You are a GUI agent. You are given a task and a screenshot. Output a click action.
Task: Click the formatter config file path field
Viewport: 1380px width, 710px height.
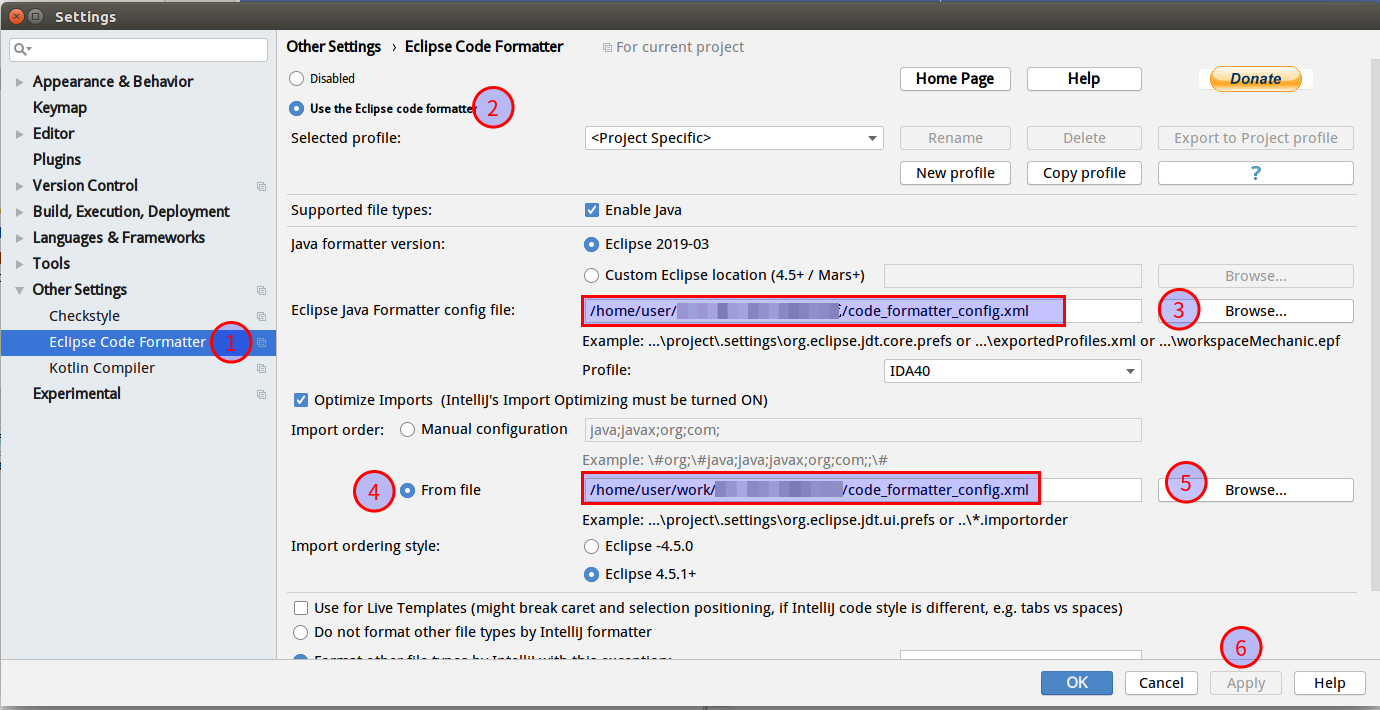point(862,311)
